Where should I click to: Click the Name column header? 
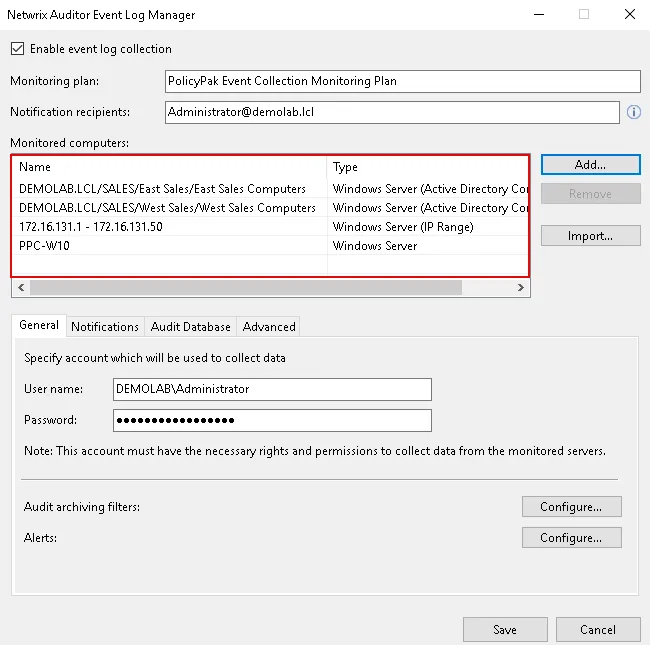tap(170, 167)
